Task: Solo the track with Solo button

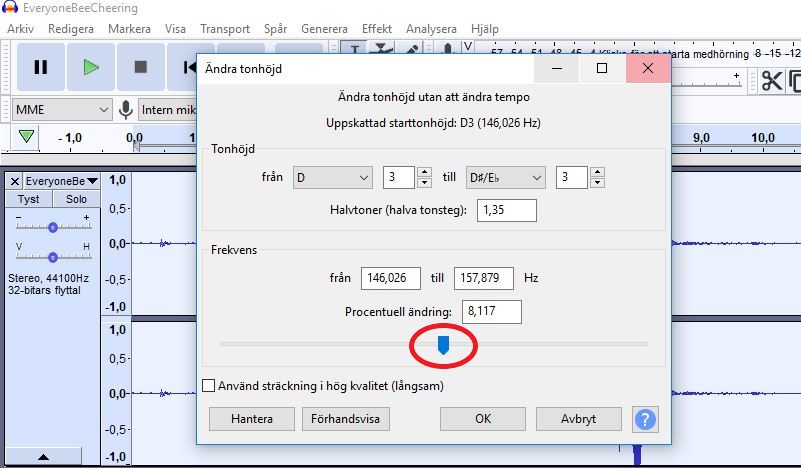Action: point(76,199)
